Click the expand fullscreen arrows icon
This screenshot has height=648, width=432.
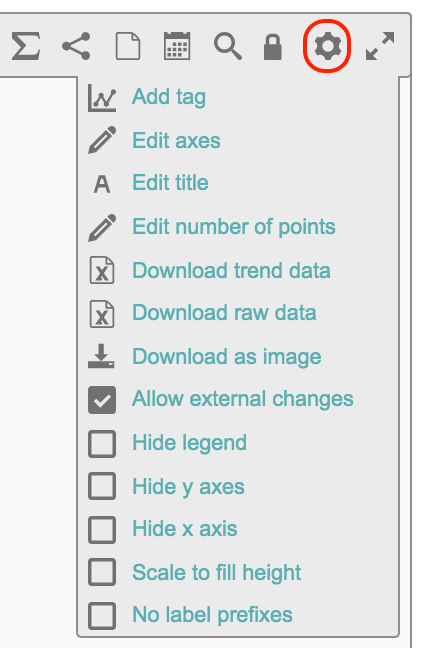[380, 46]
